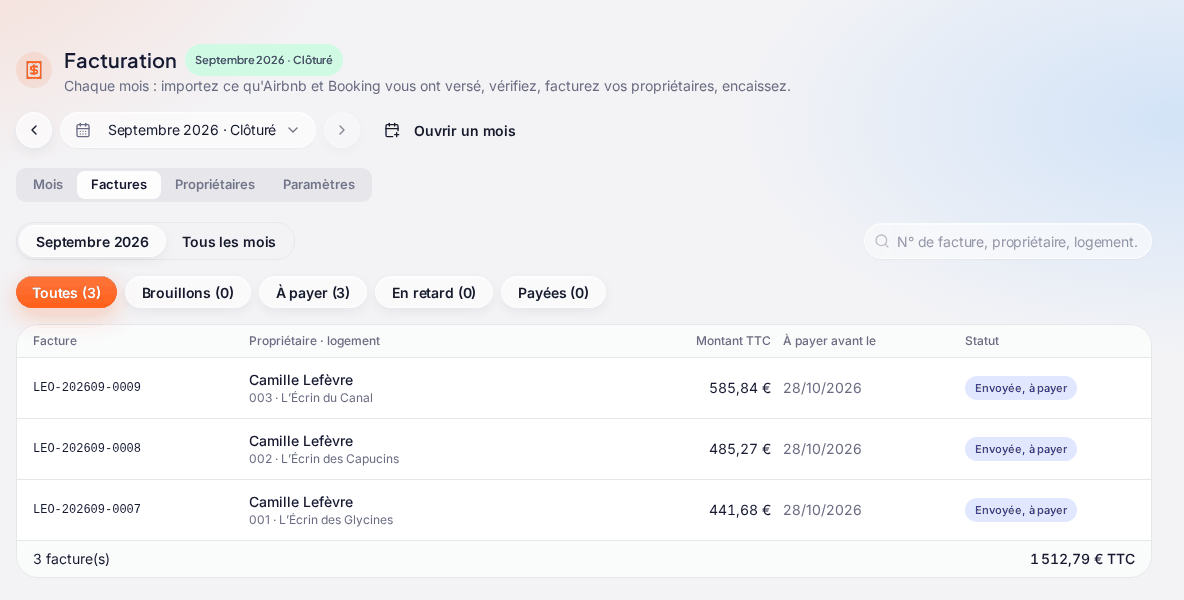Focus the invoice search field

pos(1008,242)
